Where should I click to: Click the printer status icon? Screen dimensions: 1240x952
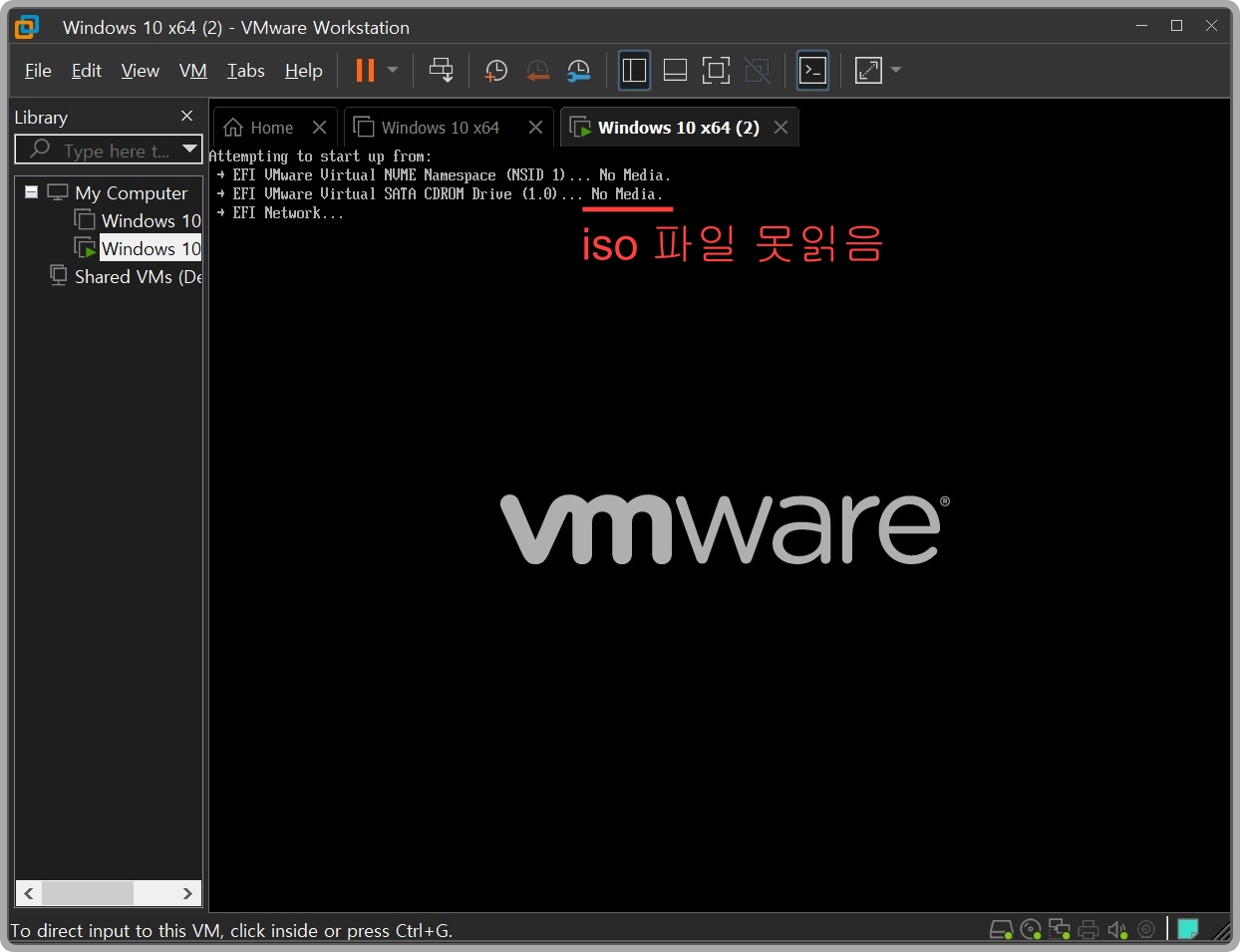click(x=1088, y=930)
